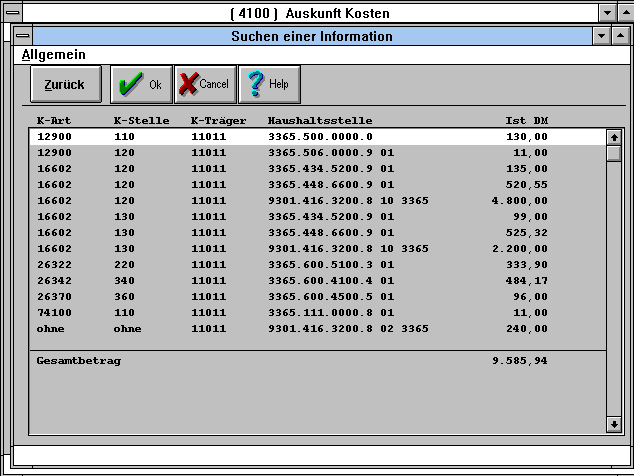
Task: Select the row with amount 2.200,00
Action: point(300,249)
